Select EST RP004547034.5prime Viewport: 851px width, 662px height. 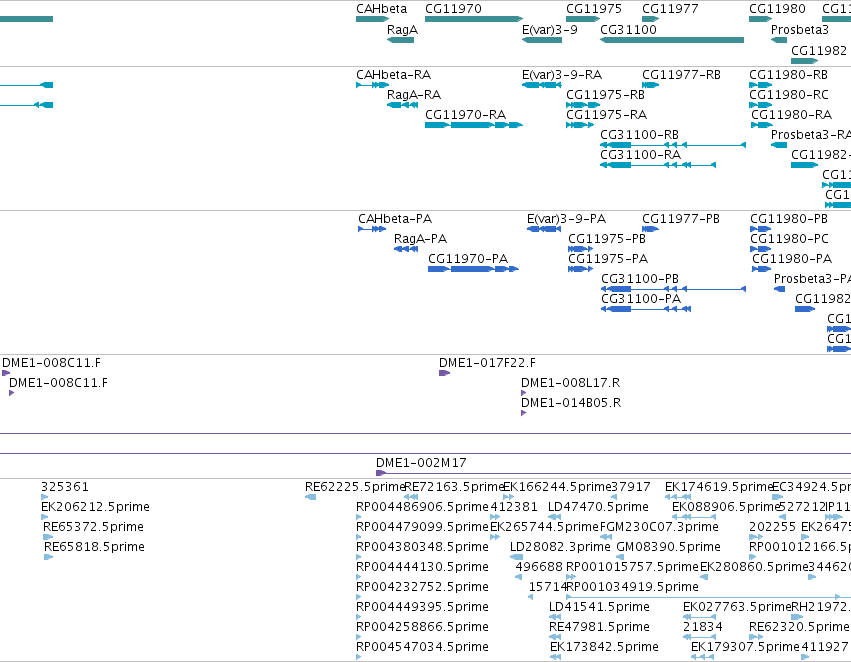tap(359, 657)
